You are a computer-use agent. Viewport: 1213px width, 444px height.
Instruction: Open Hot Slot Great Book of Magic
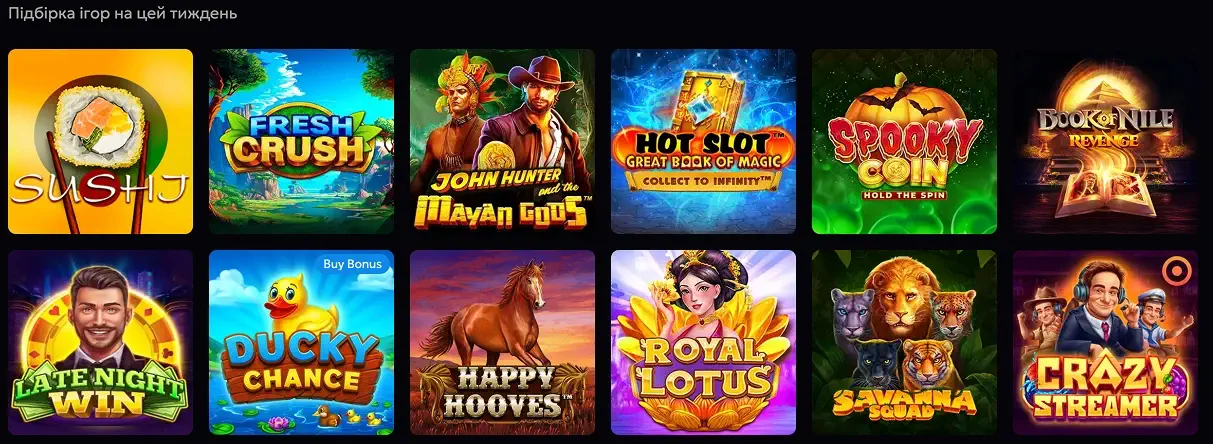click(x=703, y=141)
